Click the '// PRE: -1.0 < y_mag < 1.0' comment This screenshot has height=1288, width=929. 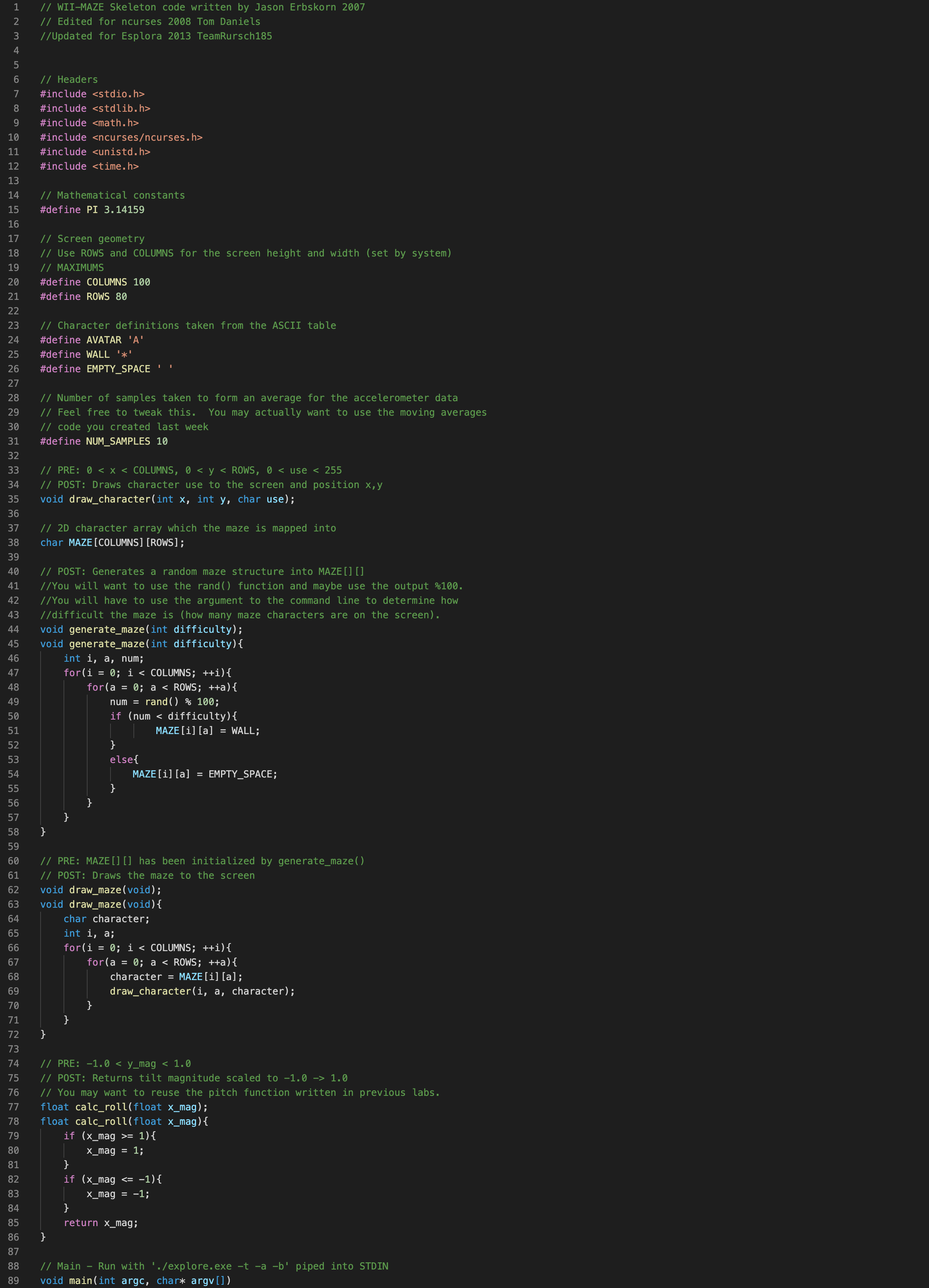[x=116, y=1064]
